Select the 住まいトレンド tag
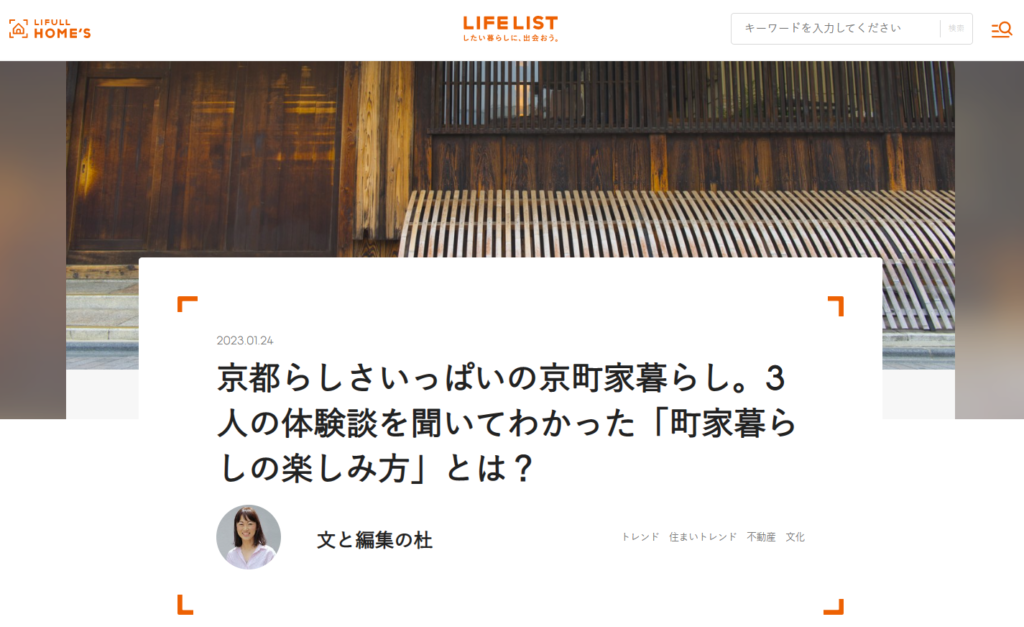This screenshot has width=1024, height=627. (703, 537)
